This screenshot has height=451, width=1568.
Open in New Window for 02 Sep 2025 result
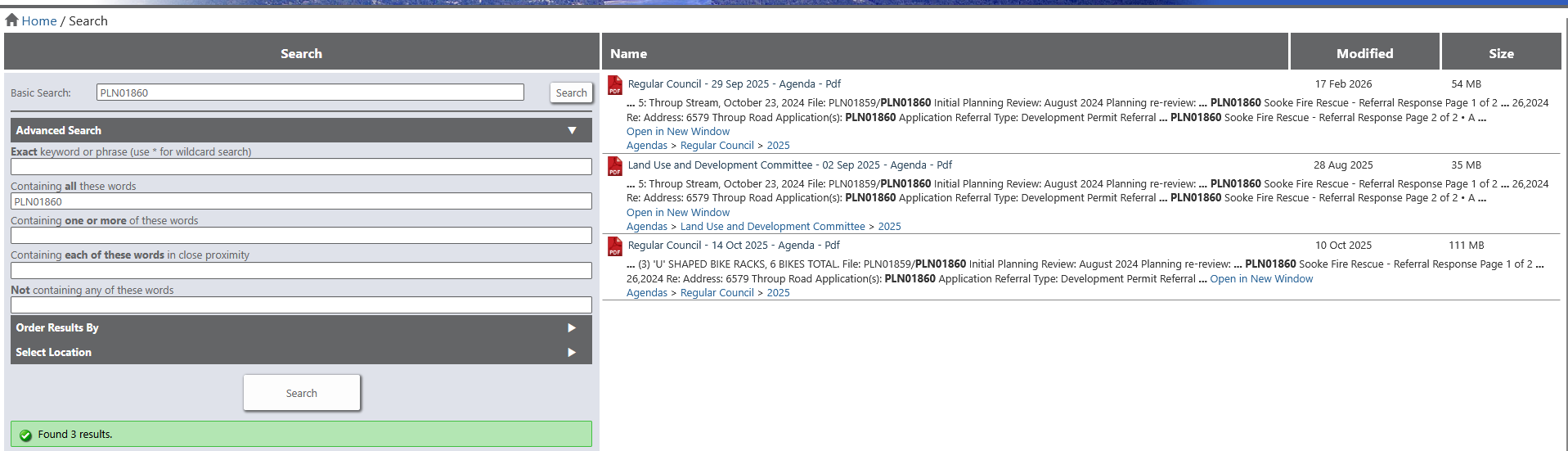pyautogui.click(x=678, y=212)
